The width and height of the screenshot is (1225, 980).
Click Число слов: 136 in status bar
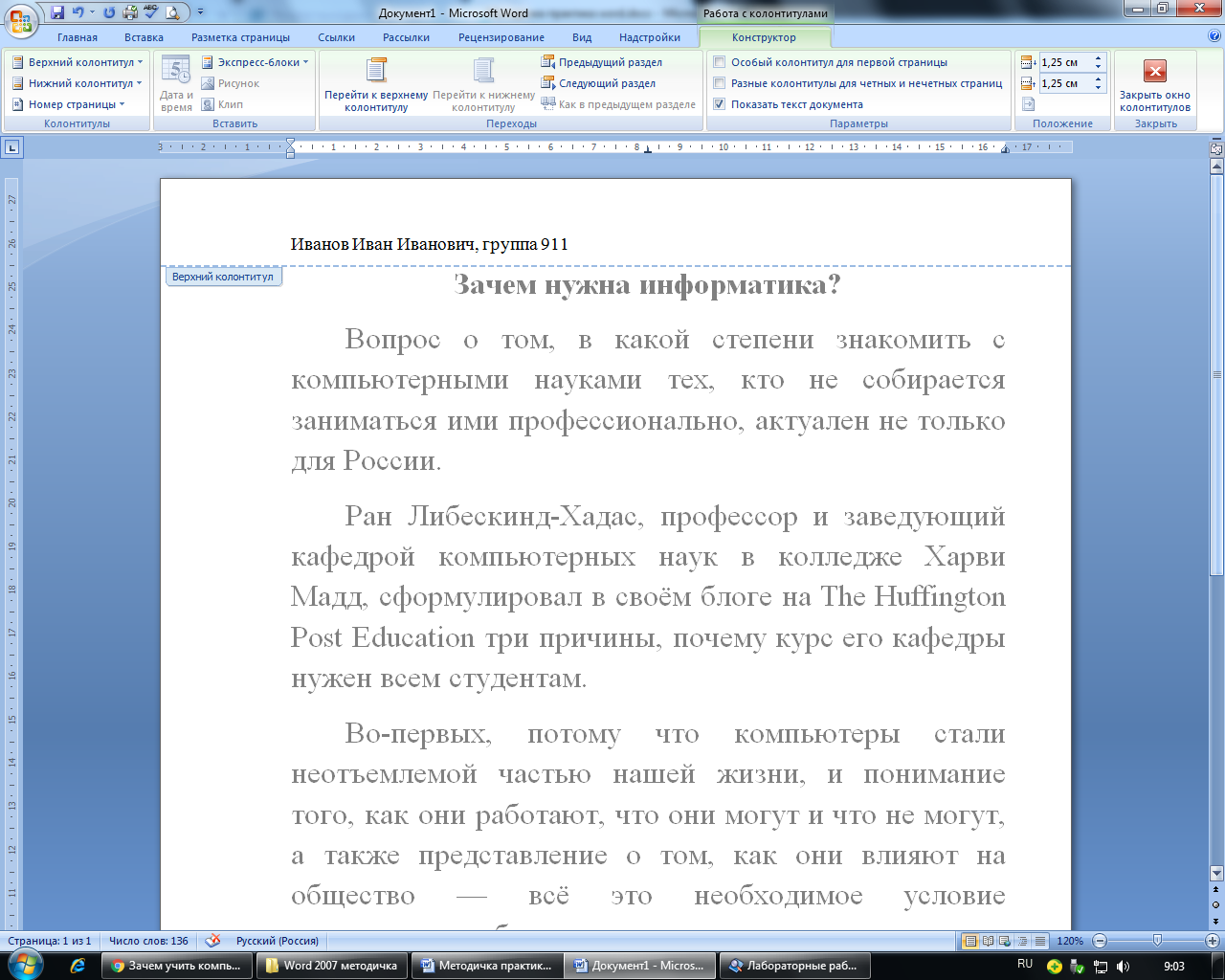[148, 941]
